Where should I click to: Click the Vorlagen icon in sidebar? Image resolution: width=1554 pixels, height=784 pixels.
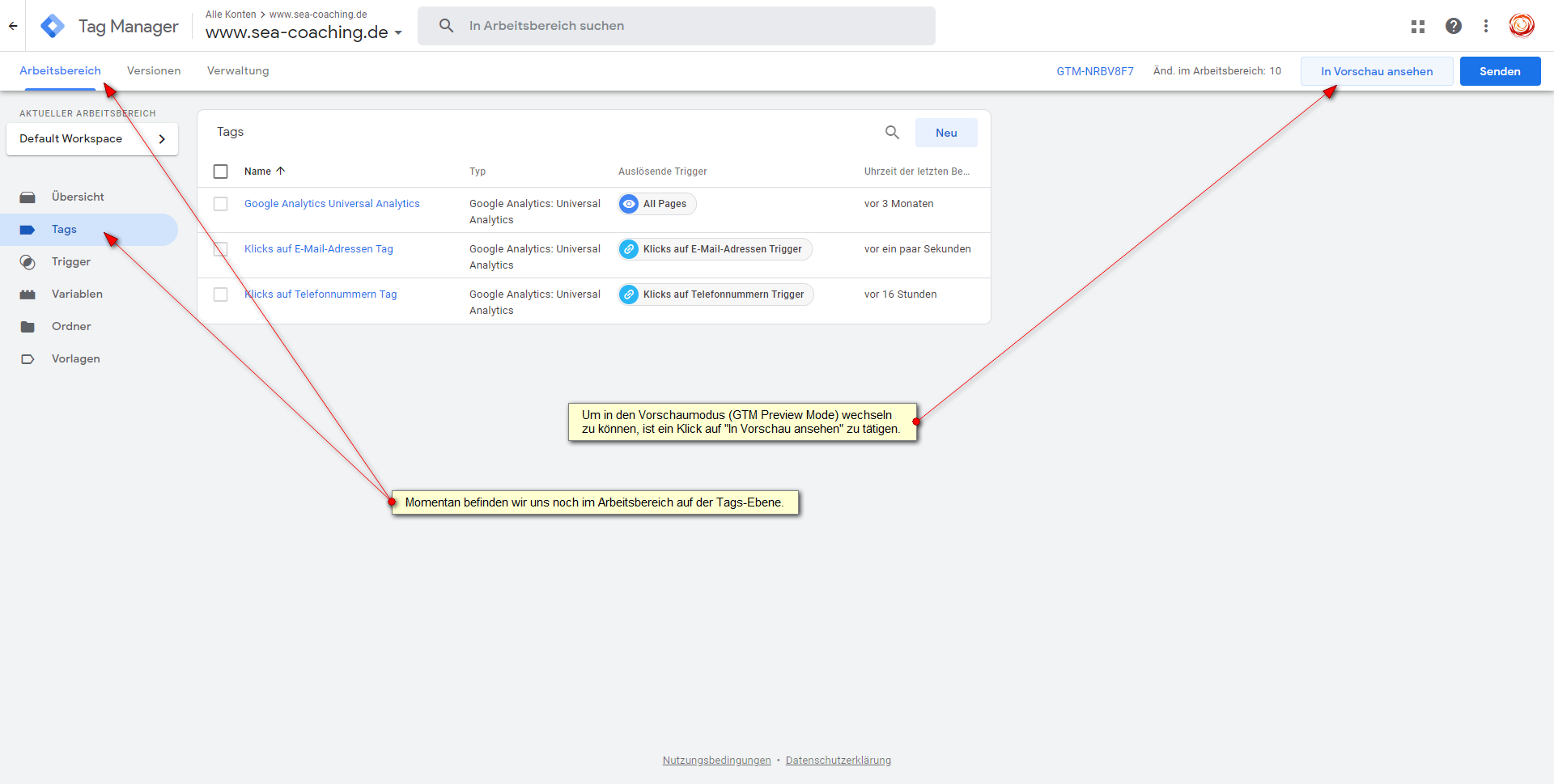(x=28, y=359)
